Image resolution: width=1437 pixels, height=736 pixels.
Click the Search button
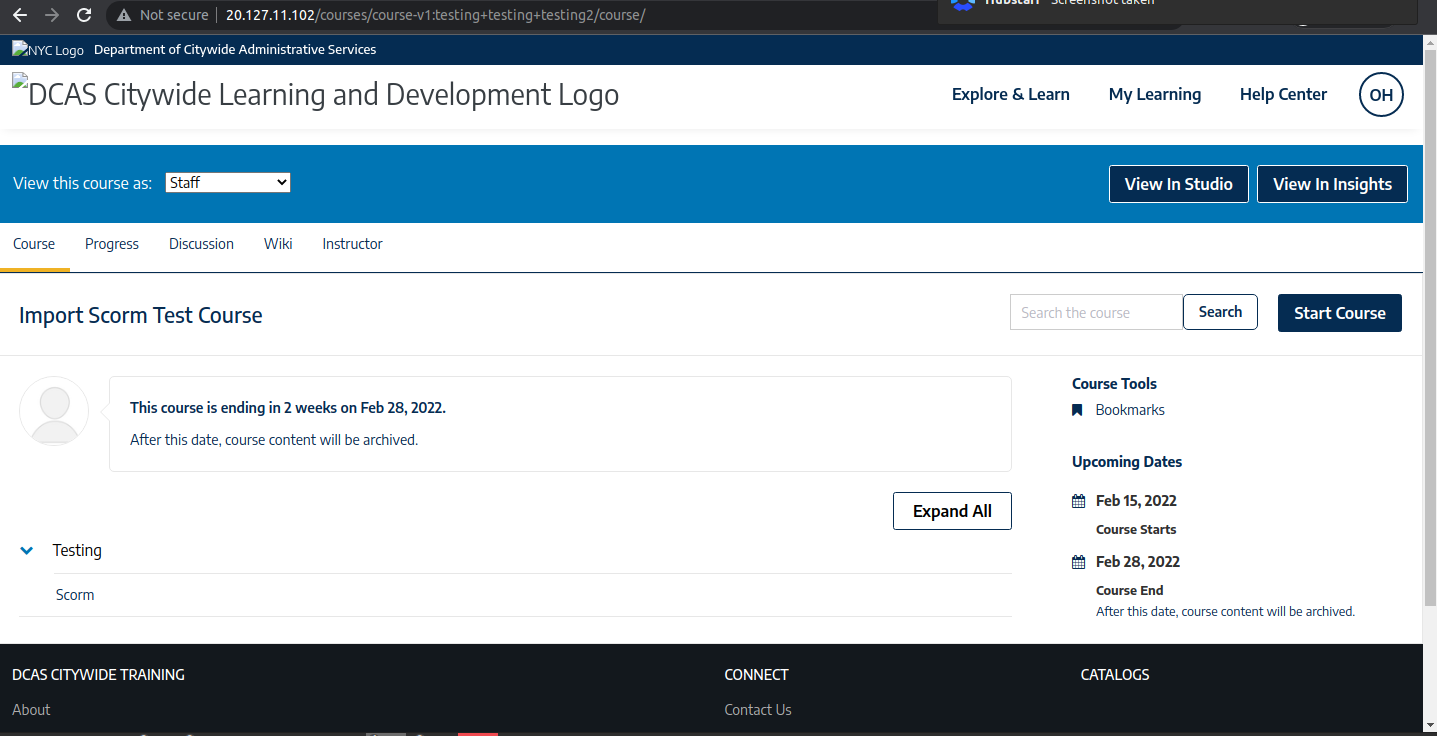pyautogui.click(x=1220, y=312)
